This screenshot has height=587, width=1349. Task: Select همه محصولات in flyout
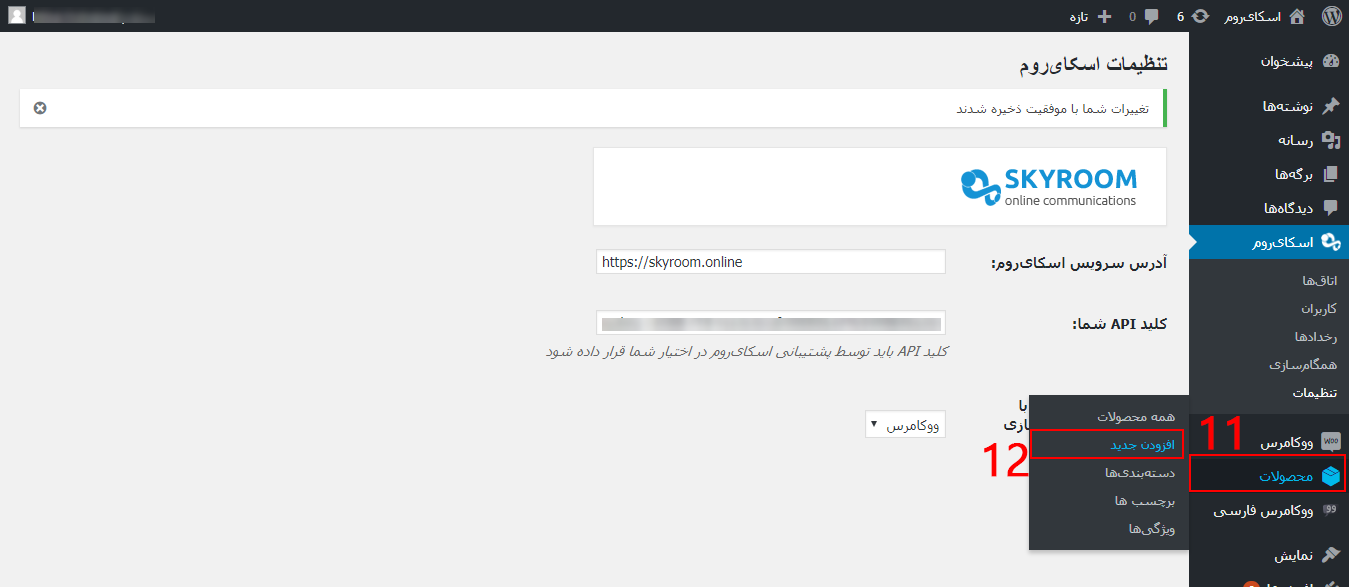(1136, 416)
